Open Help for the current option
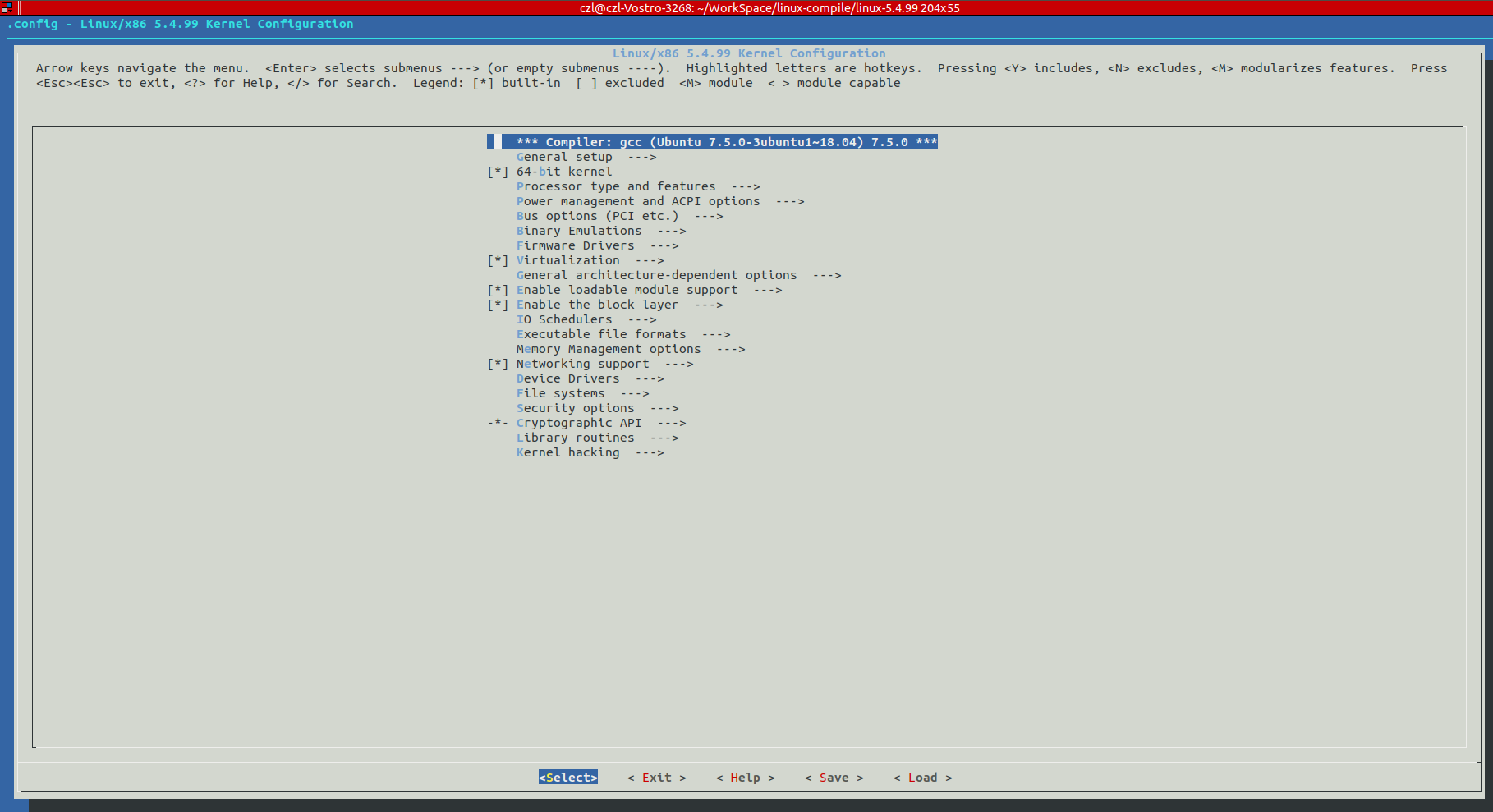Viewport: 1493px width, 812px height. 744,778
